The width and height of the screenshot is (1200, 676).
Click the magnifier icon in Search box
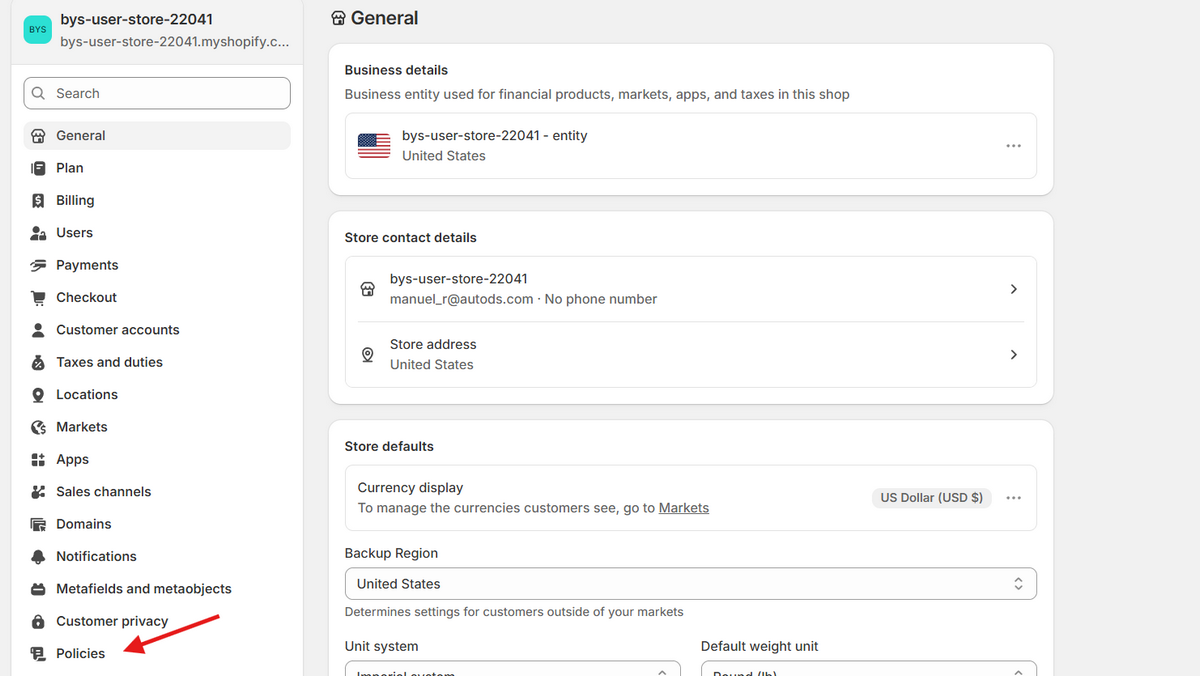tap(39, 93)
